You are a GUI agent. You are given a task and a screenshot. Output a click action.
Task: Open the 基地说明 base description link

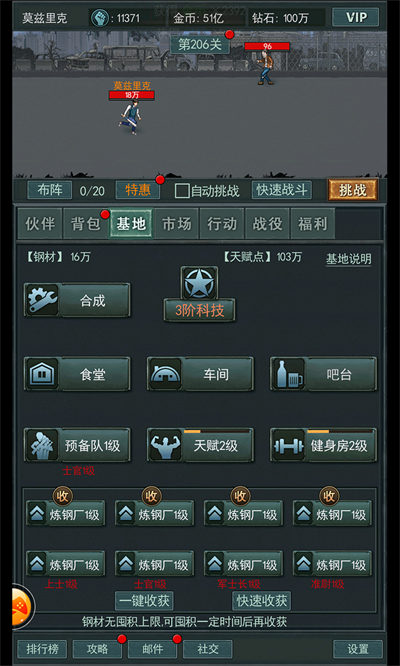[349, 259]
